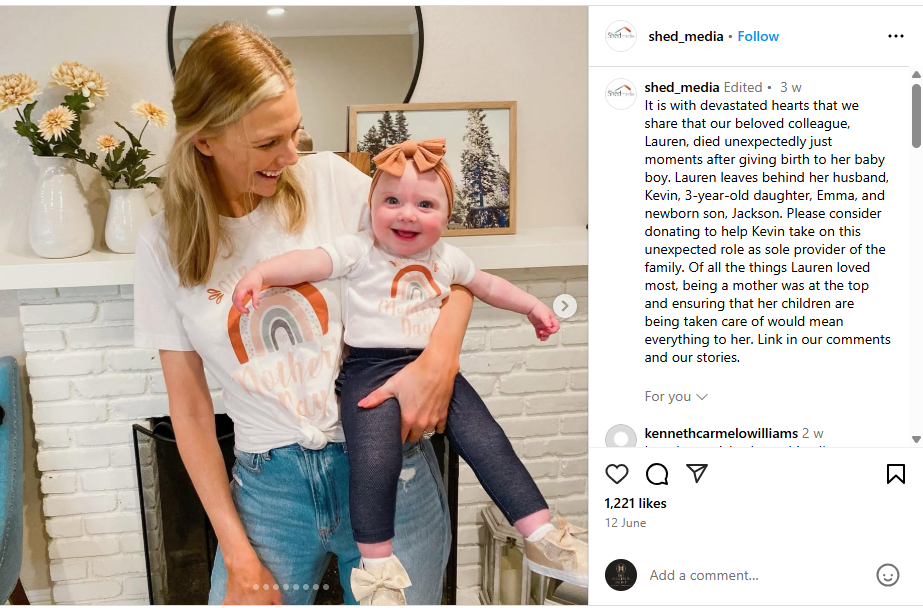Save post with bookmark icon
The height and width of the screenshot is (608, 923).
(895, 474)
